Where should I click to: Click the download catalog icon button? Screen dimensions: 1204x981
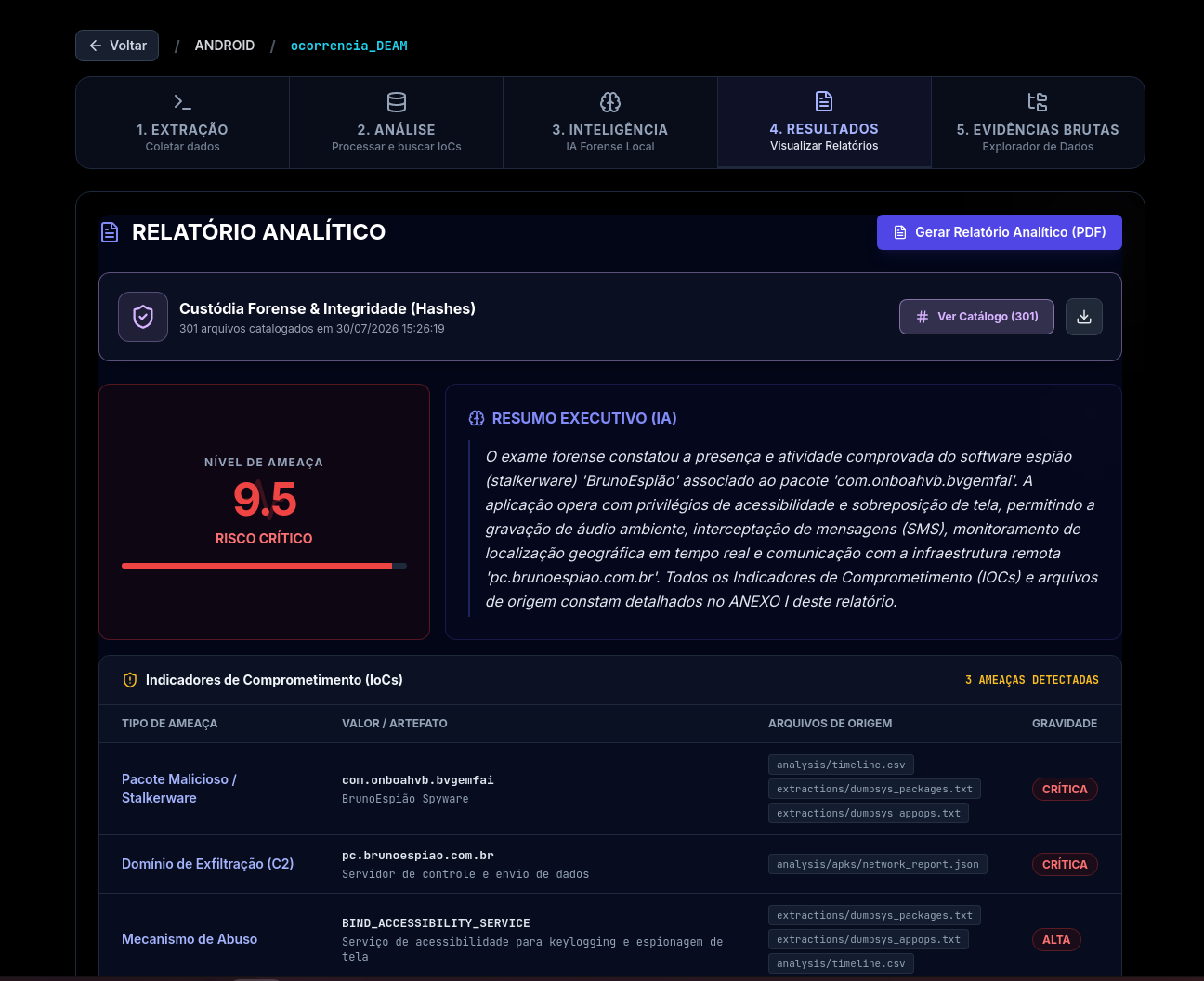(x=1084, y=317)
